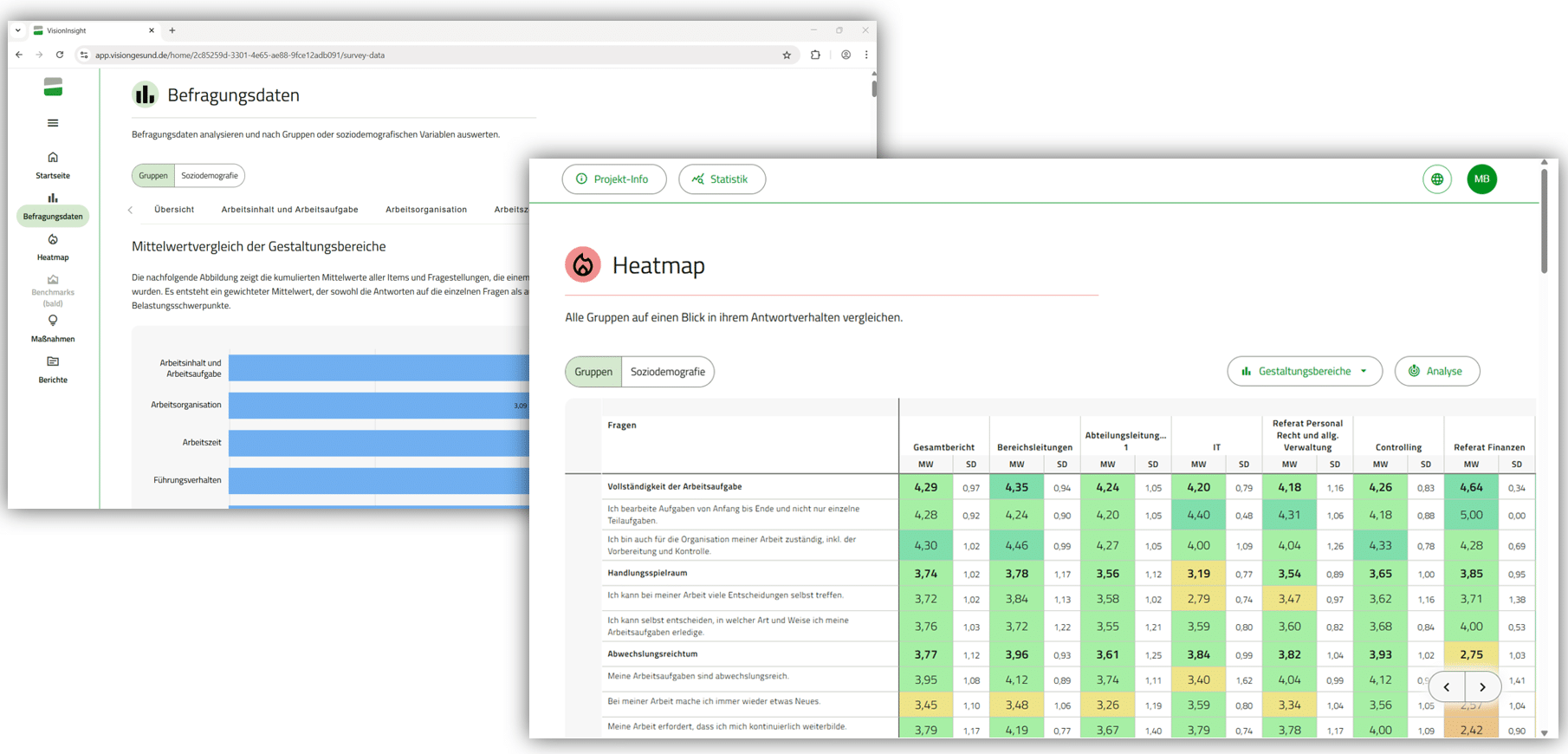Click the Heatmap window vertical scrollbar

click(1544, 221)
